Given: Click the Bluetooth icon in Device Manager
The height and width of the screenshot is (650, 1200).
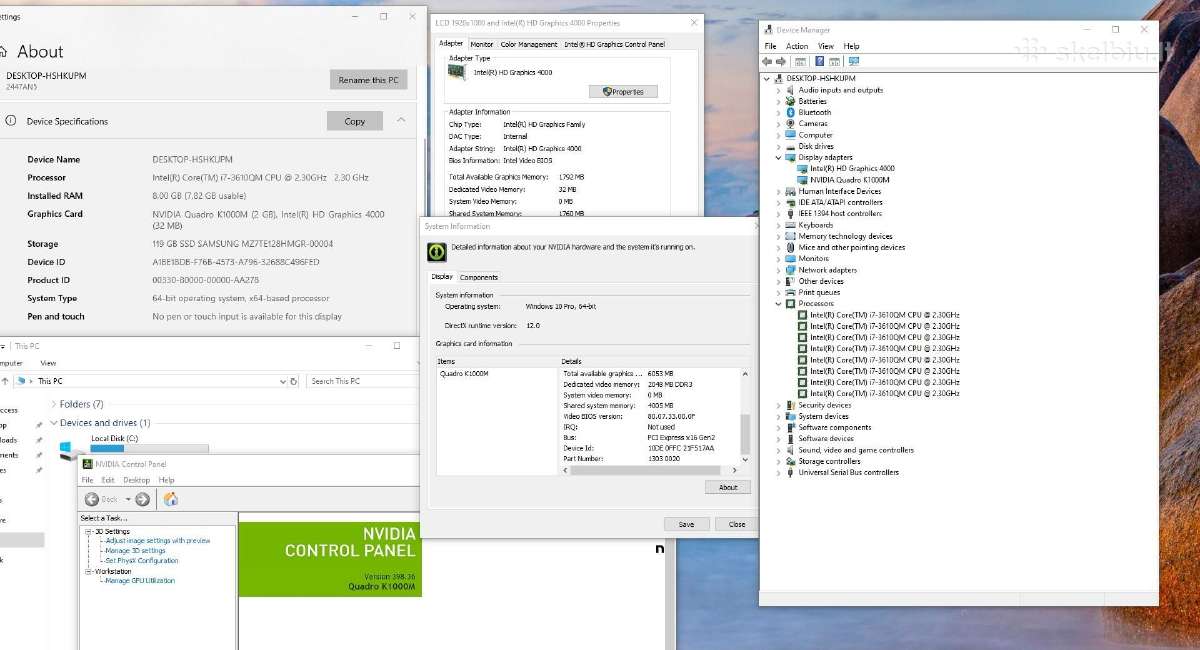Looking at the screenshot, I should click(x=790, y=112).
